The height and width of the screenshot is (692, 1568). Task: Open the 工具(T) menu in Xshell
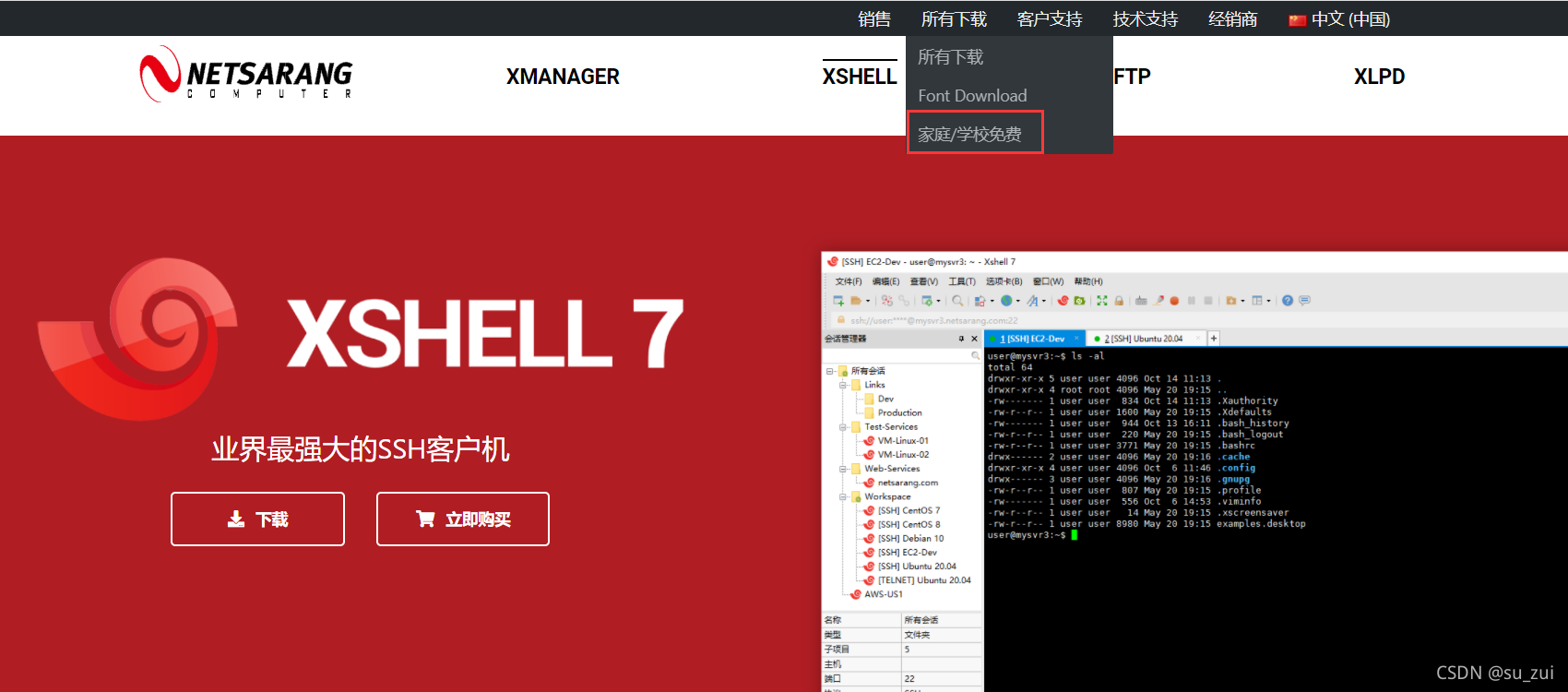coord(962,281)
